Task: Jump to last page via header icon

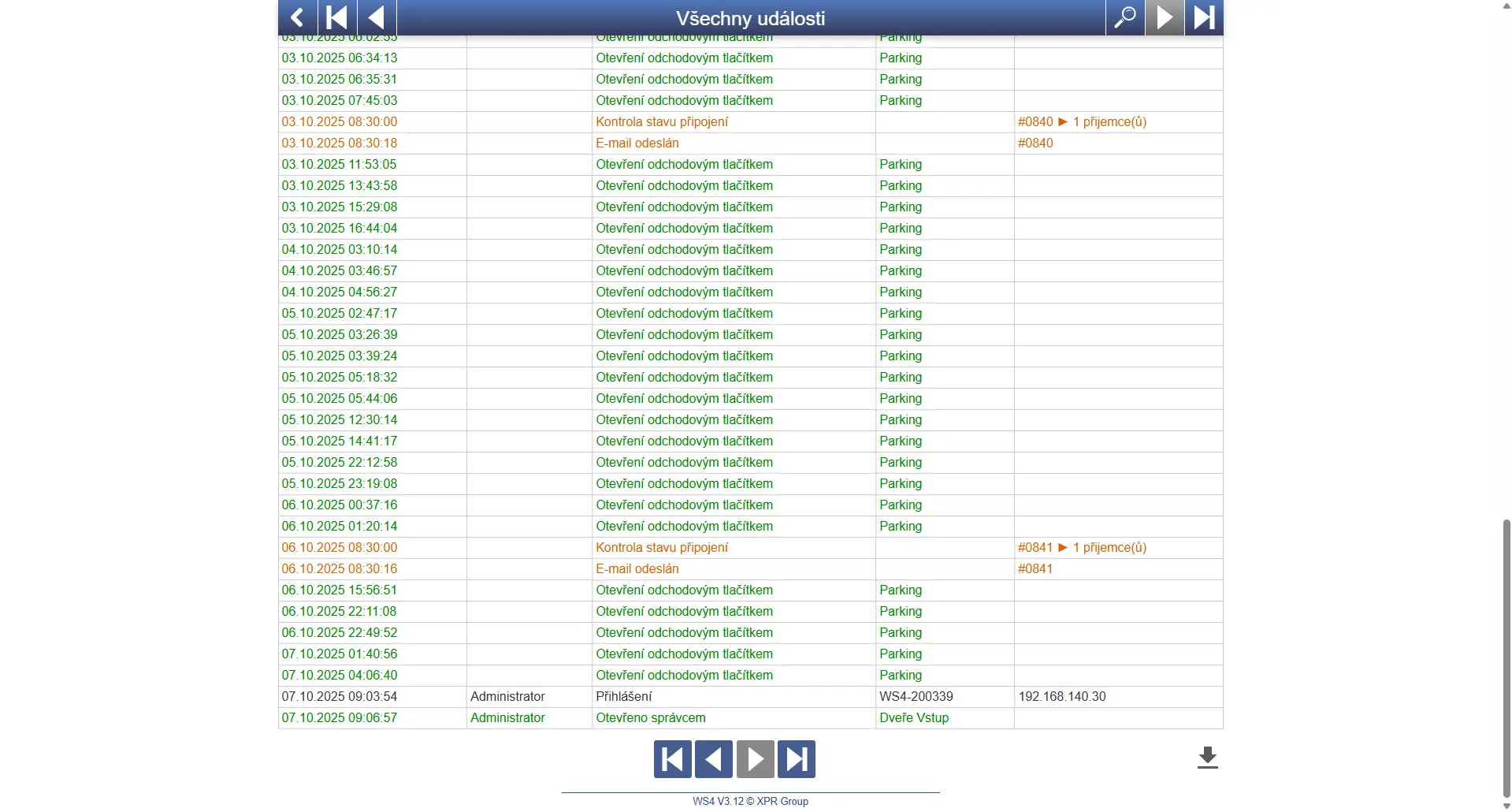Action: [x=1204, y=17]
